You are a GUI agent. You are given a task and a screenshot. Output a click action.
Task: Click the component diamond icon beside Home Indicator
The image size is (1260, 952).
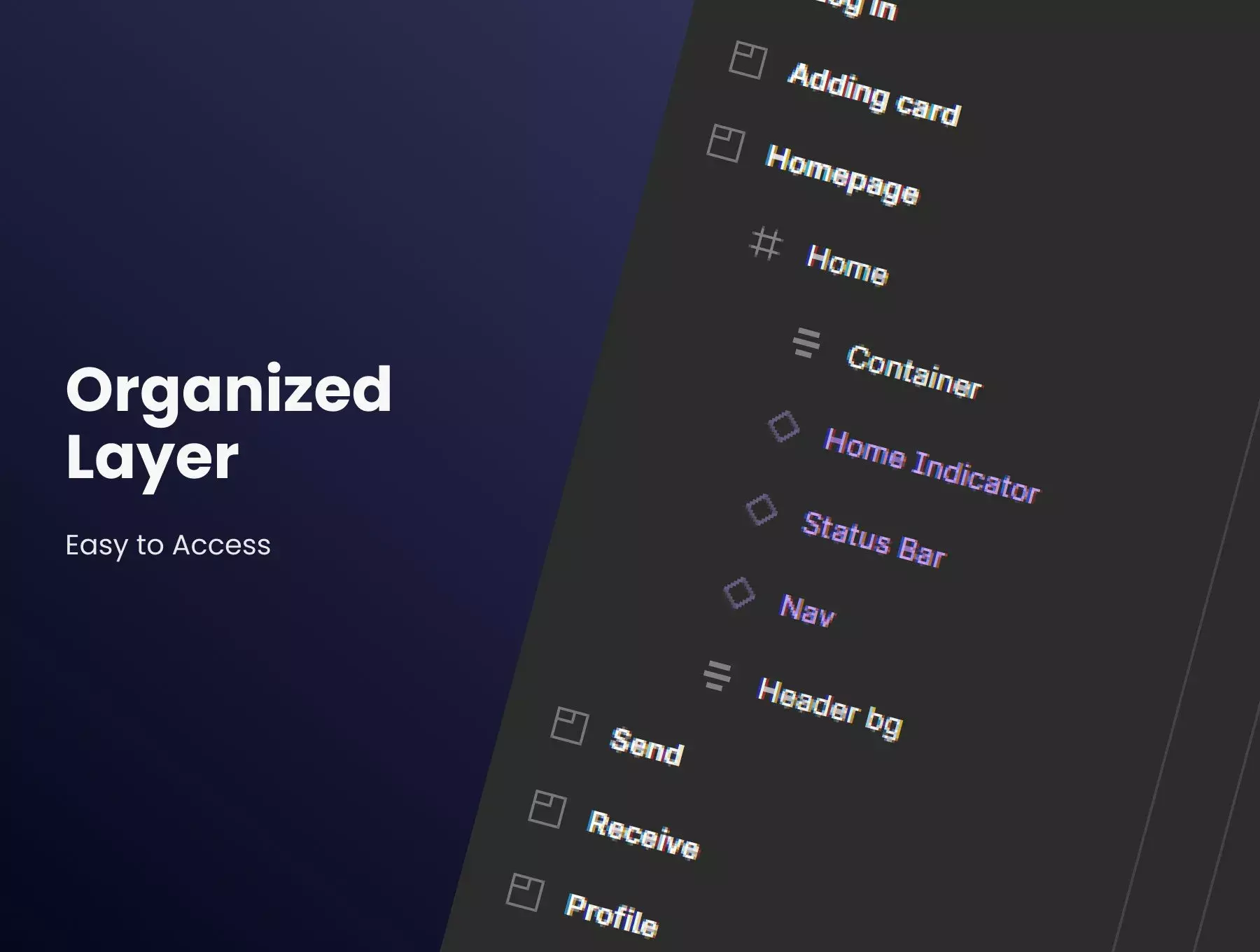(x=784, y=426)
